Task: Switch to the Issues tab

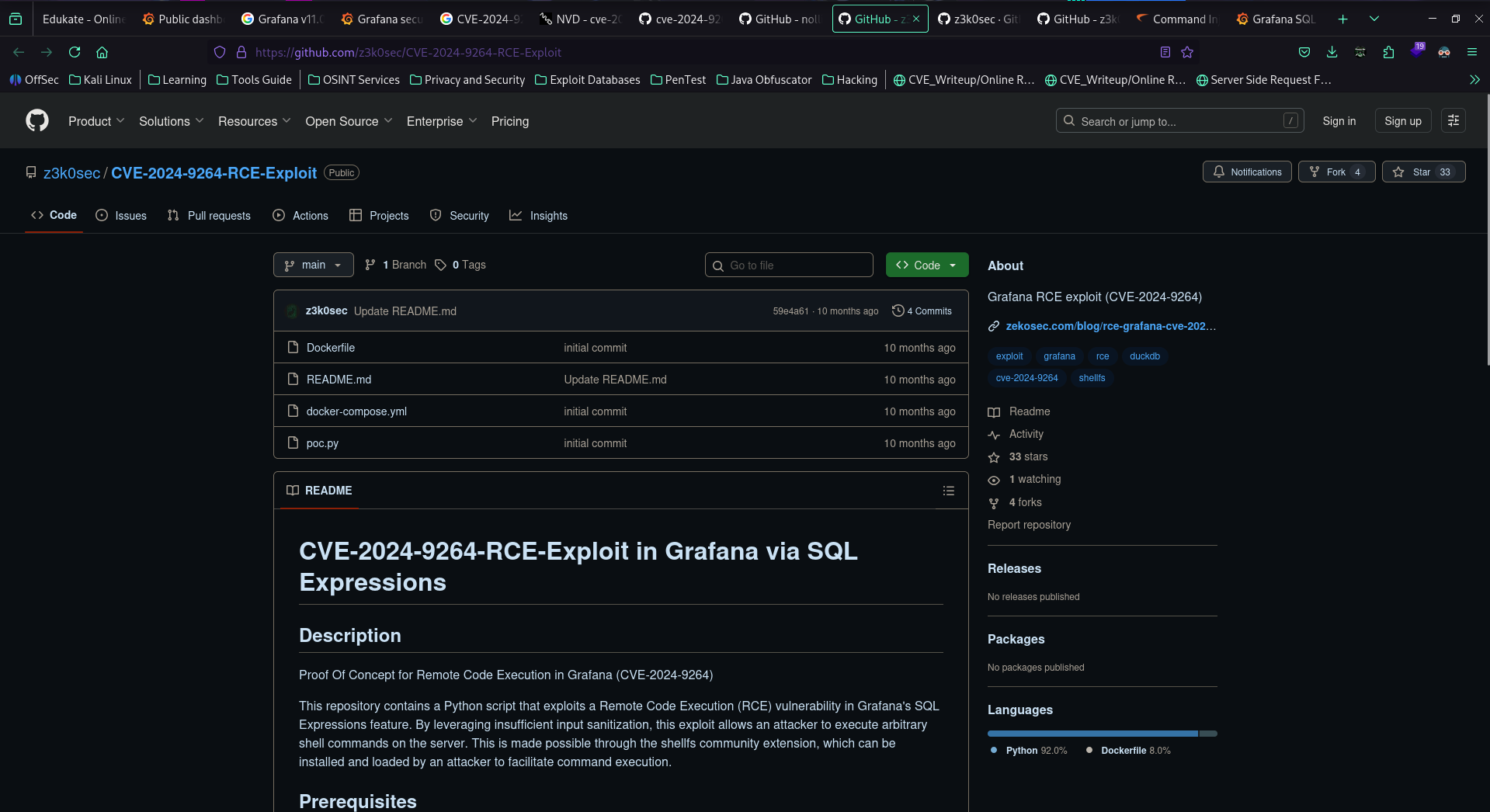Action: tap(121, 216)
